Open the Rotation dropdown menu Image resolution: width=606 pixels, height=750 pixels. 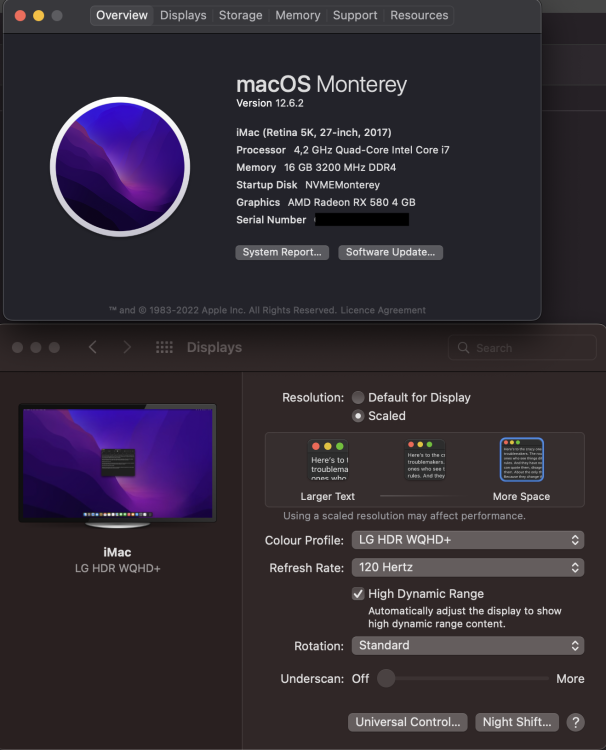tap(468, 646)
